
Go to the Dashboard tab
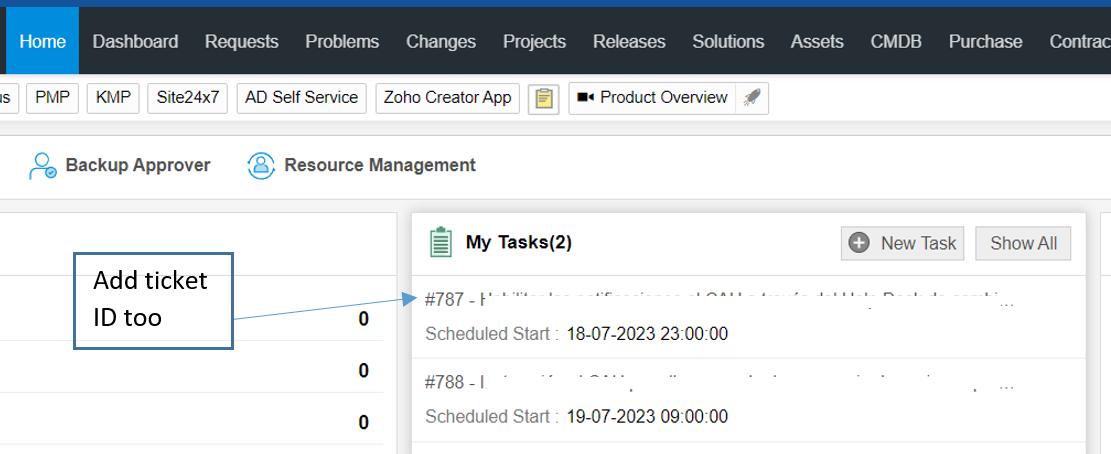click(x=135, y=41)
